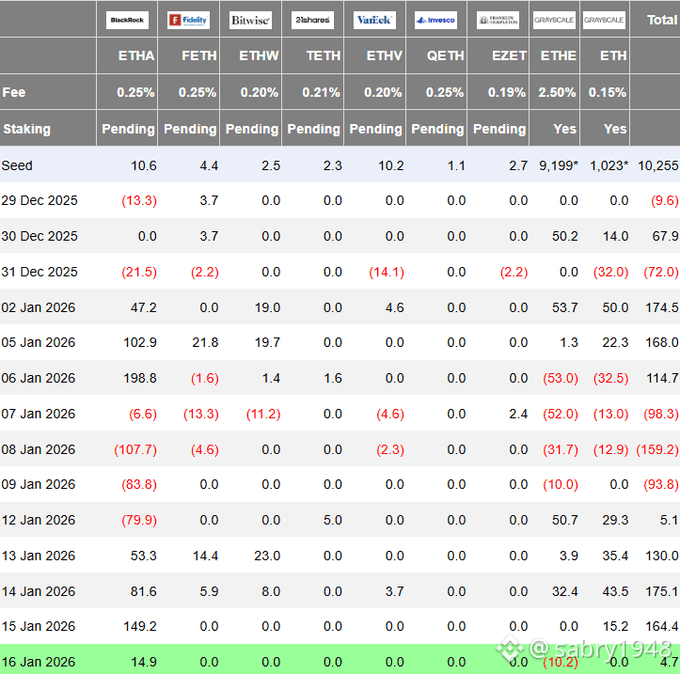
Task: Click the 21shares logo
Action: point(313,19)
